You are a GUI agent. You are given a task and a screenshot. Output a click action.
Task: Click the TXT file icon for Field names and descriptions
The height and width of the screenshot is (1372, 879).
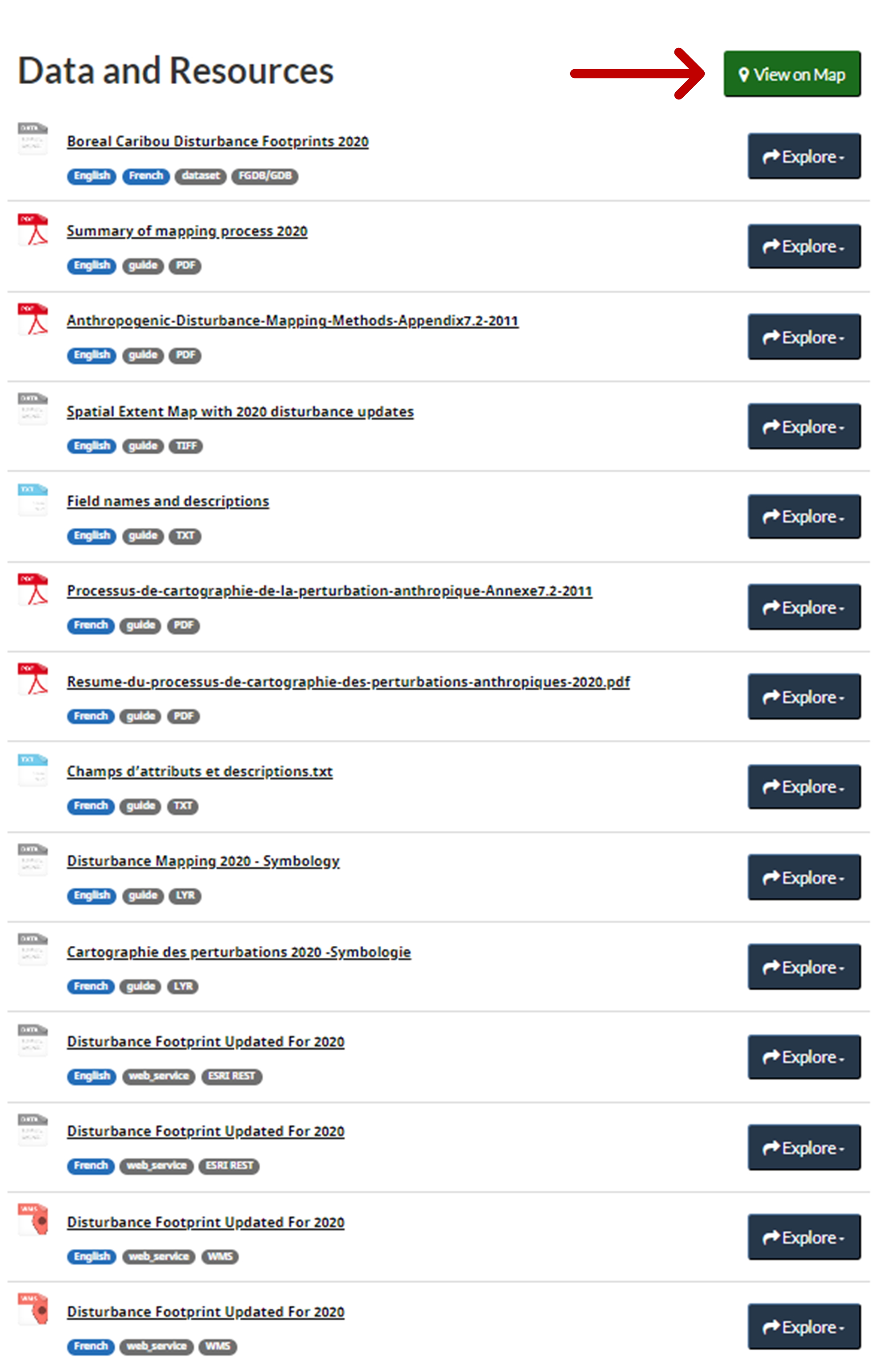pyautogui.click(x=33, y=499)
